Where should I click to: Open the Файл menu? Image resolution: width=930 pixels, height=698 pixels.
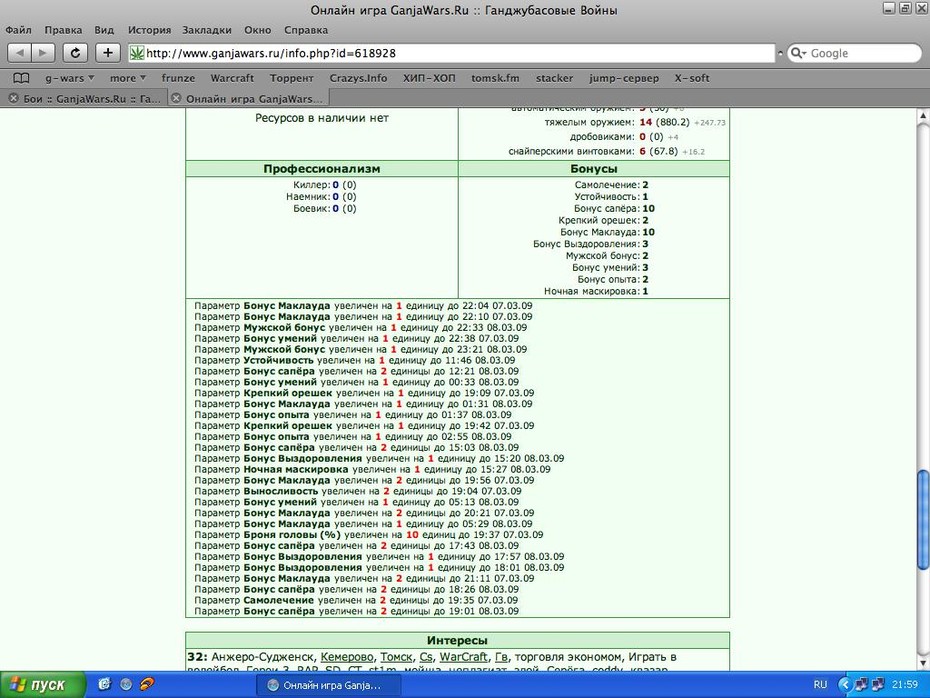[x=18, y=30]
